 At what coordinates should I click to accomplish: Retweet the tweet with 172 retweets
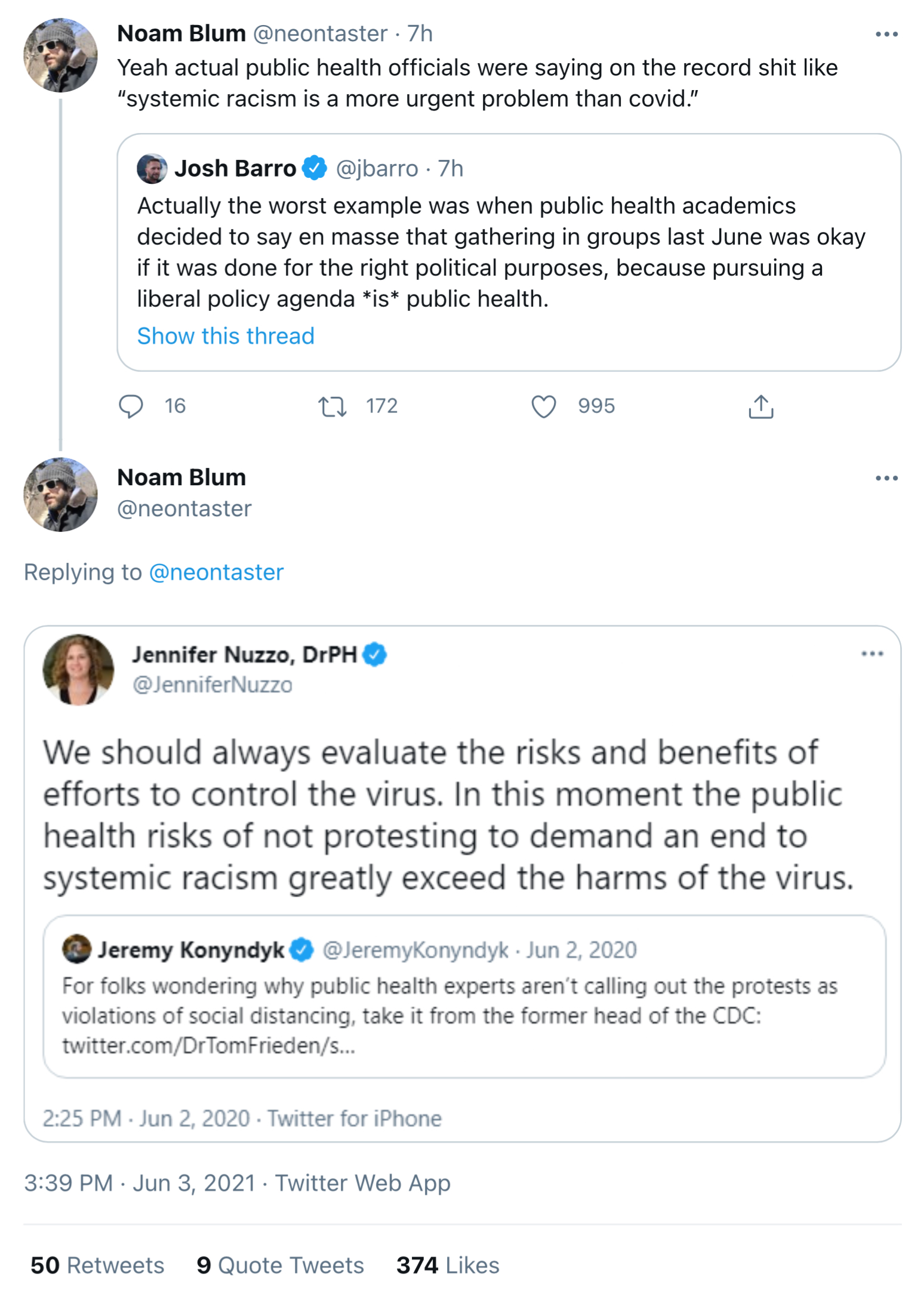coord(332,406)
